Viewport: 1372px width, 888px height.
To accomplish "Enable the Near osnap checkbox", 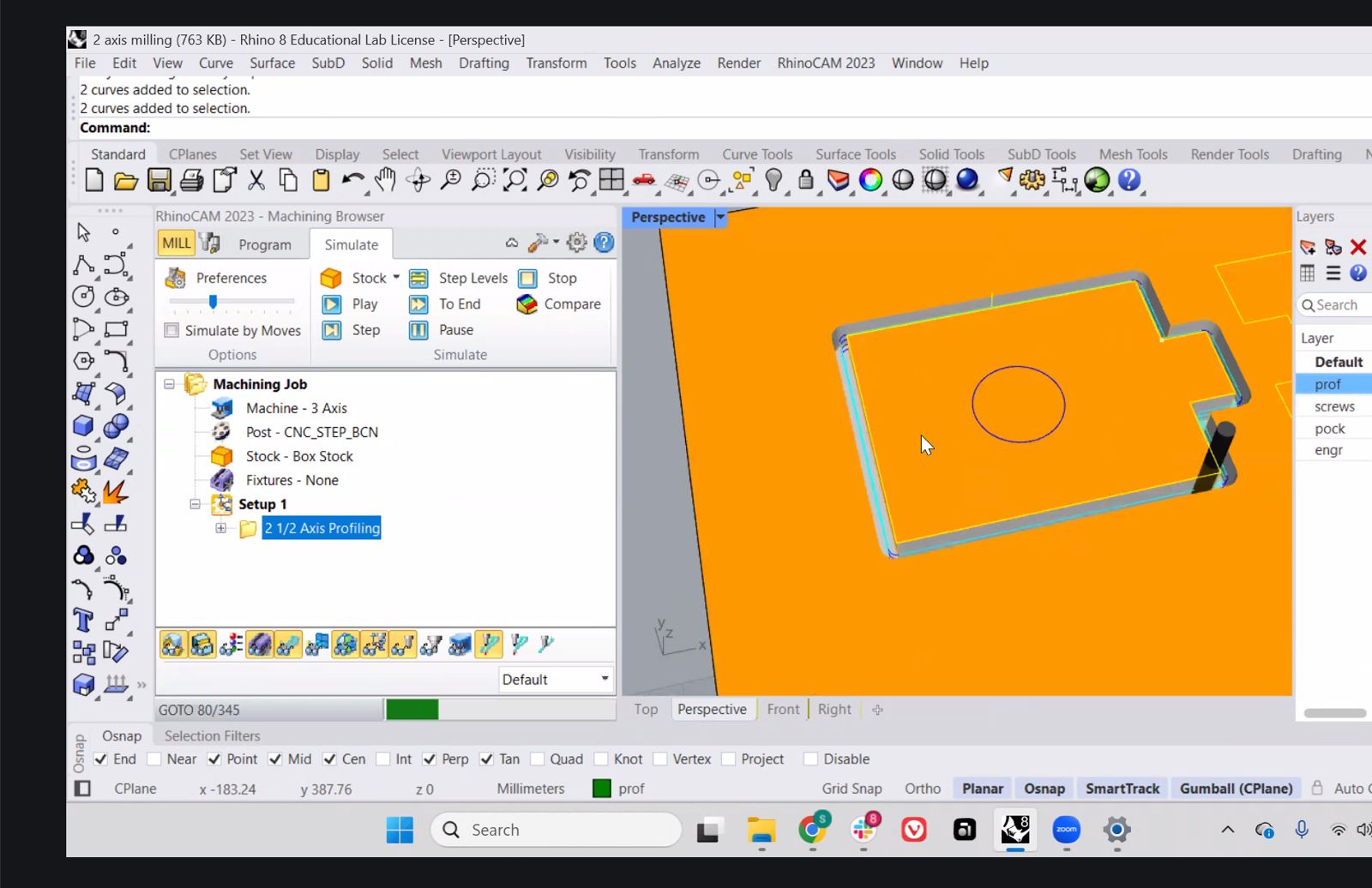I will point(154,759).
